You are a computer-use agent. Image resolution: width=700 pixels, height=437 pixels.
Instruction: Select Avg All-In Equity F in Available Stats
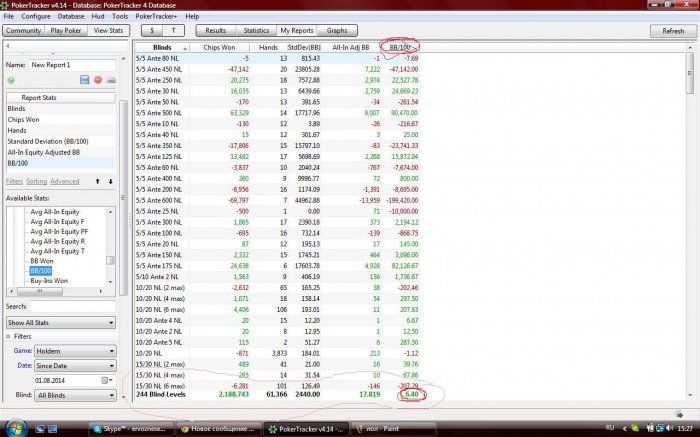click(57, 221)
